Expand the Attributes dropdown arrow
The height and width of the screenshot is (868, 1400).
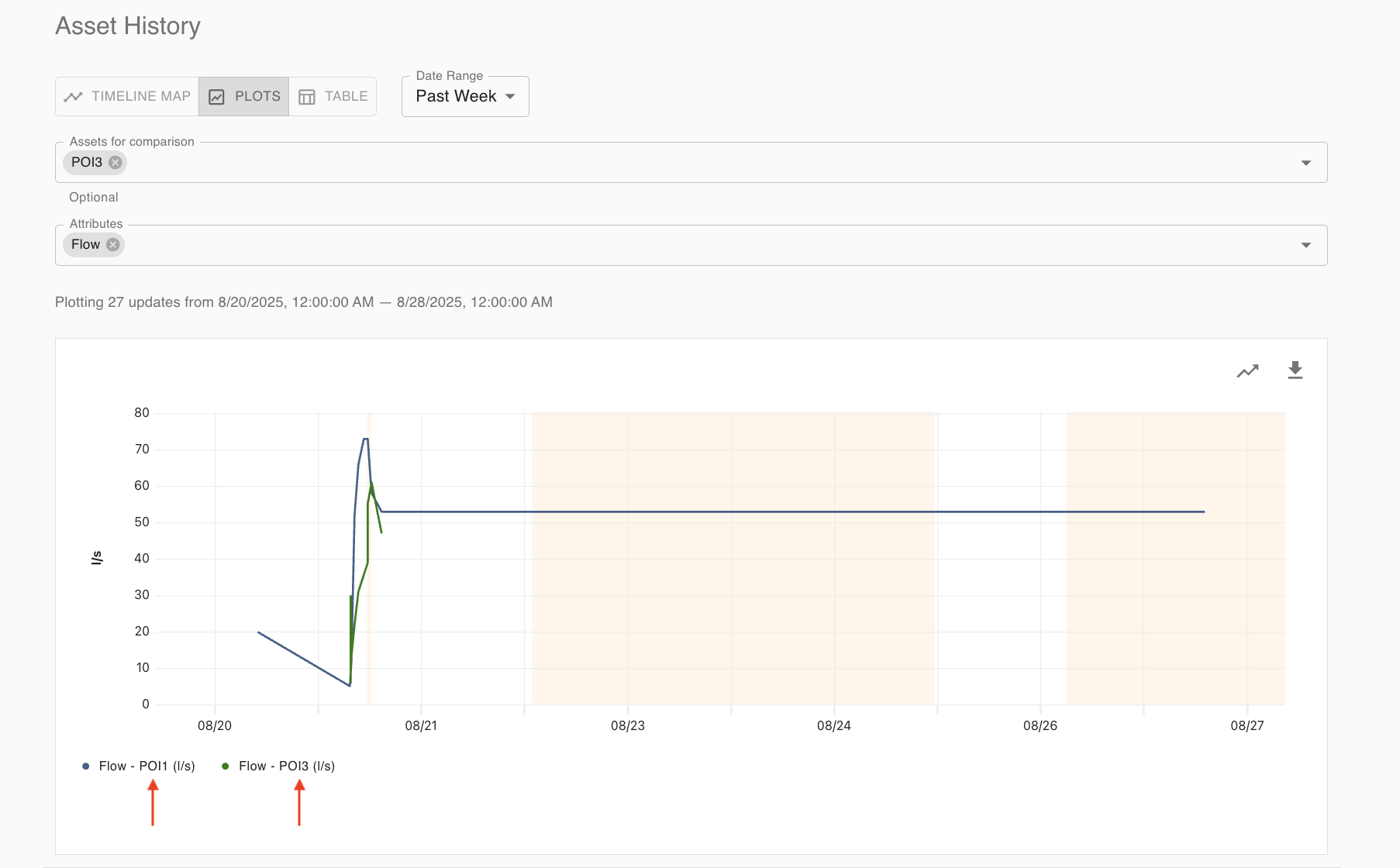[1305, 245]
